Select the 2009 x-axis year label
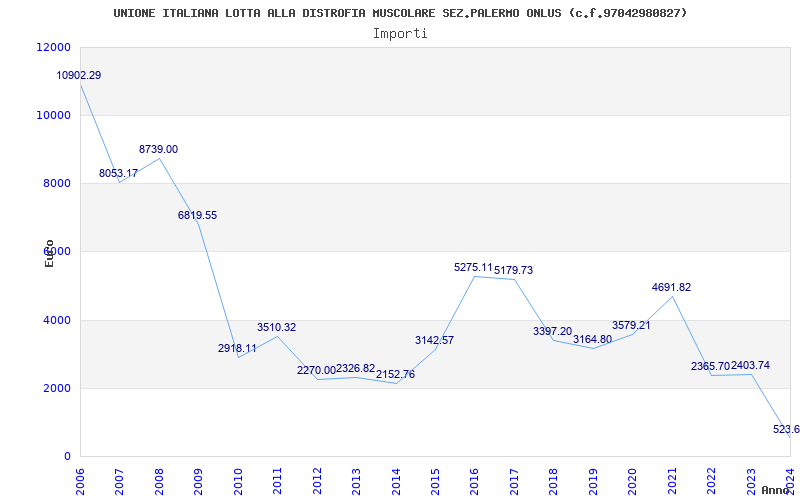This screenshot has width=800, height=500. click(198, 481)
